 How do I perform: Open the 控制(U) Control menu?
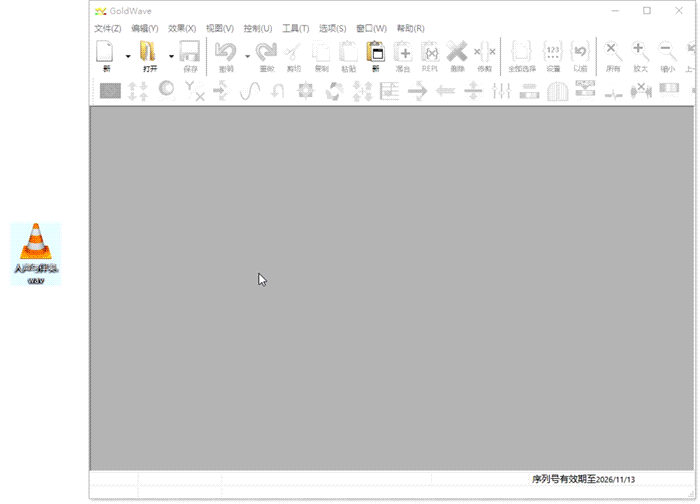[x=258, y=29]
